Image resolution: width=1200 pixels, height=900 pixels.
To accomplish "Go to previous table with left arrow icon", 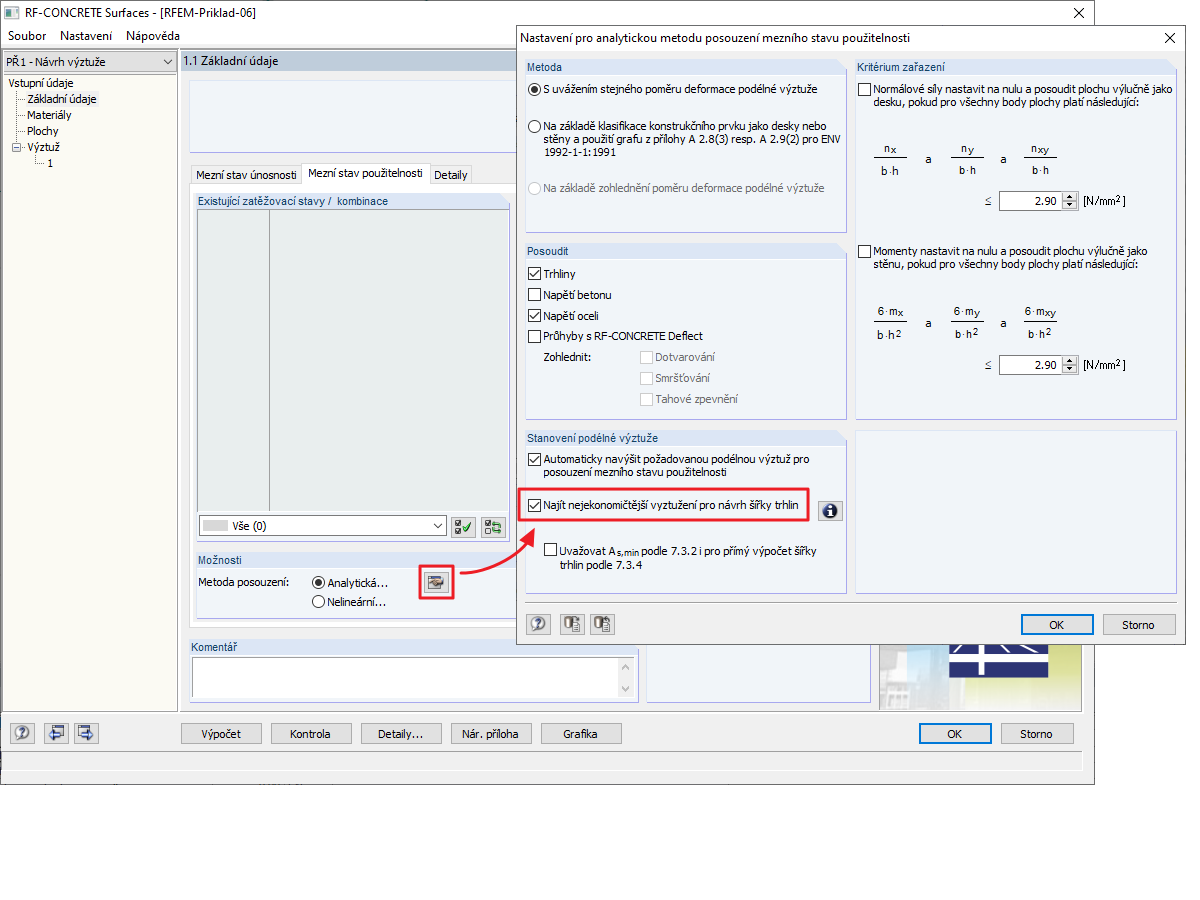I will (x=56, y=733).
